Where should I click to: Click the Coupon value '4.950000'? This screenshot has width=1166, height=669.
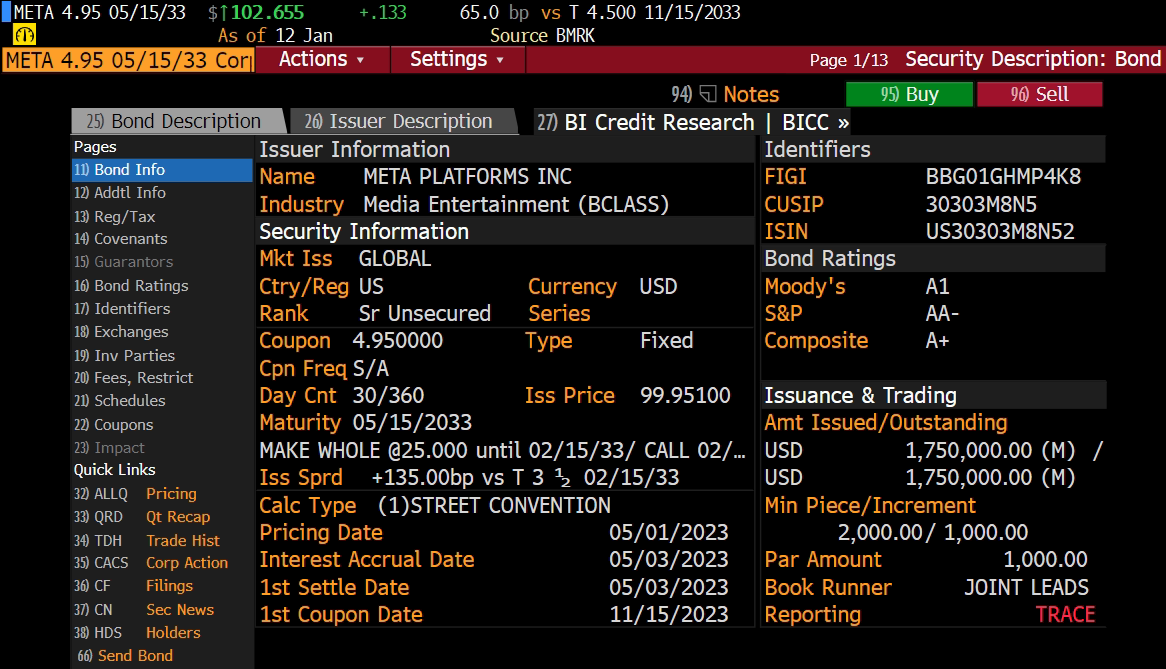point(397,341)
